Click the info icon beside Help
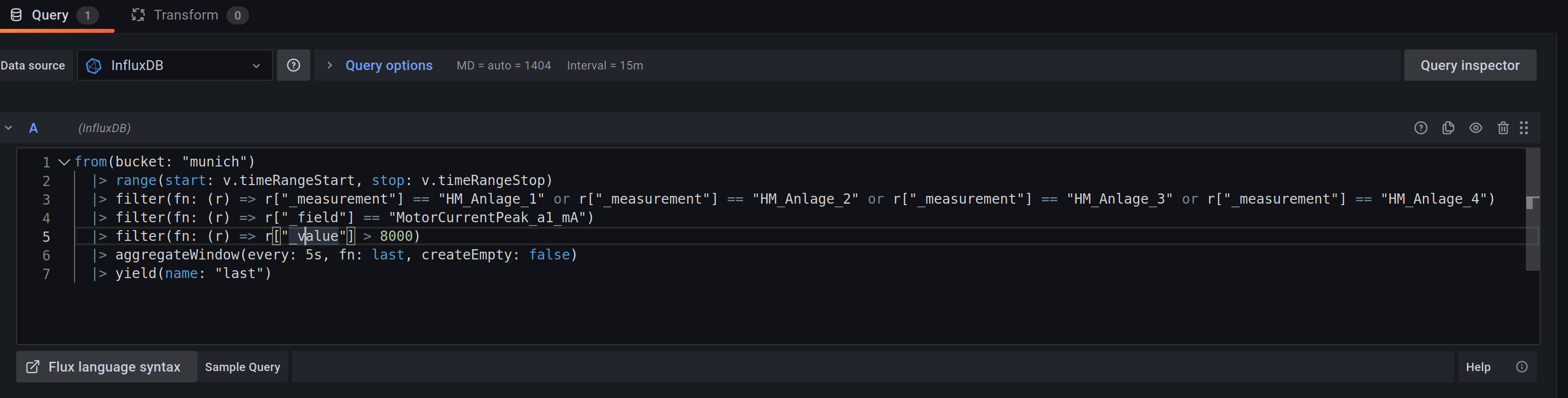1568x398 pixels. pos(1521,366)
